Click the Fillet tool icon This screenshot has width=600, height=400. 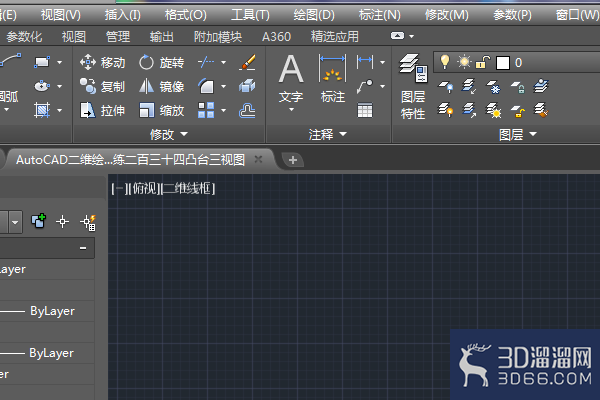206,86
